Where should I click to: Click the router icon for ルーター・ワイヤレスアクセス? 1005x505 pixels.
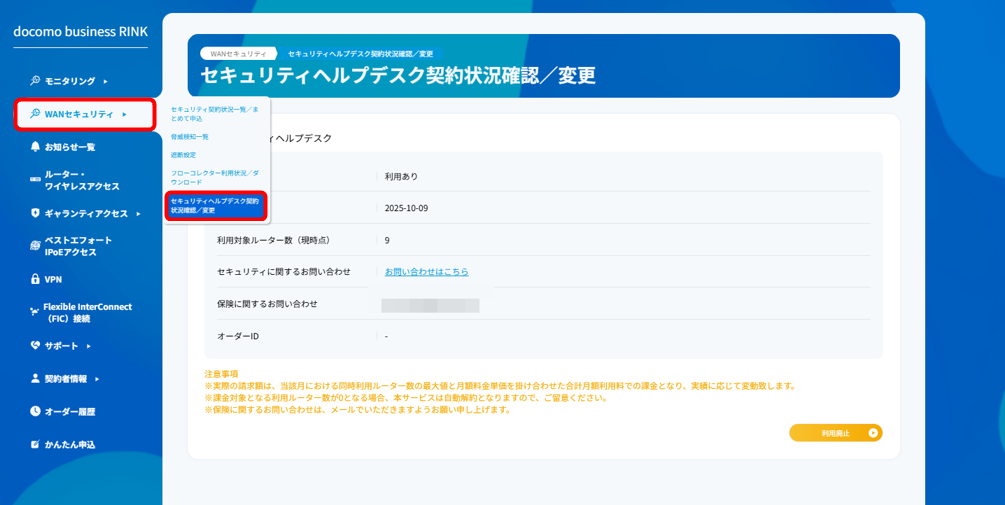pyautogui.click(x=36, y=180)
